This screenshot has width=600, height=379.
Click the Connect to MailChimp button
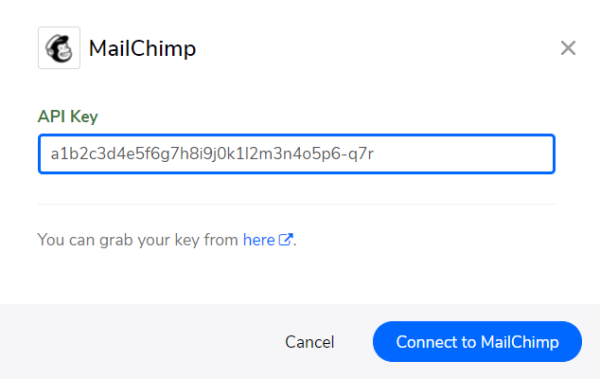[477, 341]
